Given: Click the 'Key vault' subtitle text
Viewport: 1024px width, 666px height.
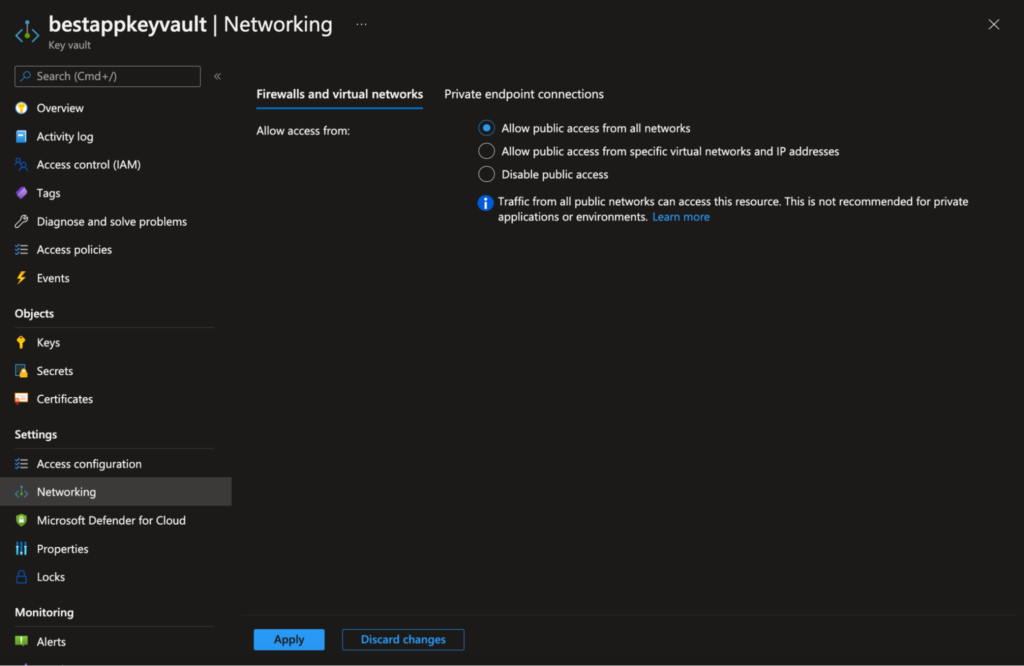Looking at the screenshot, I should click(x=69, y=45).
